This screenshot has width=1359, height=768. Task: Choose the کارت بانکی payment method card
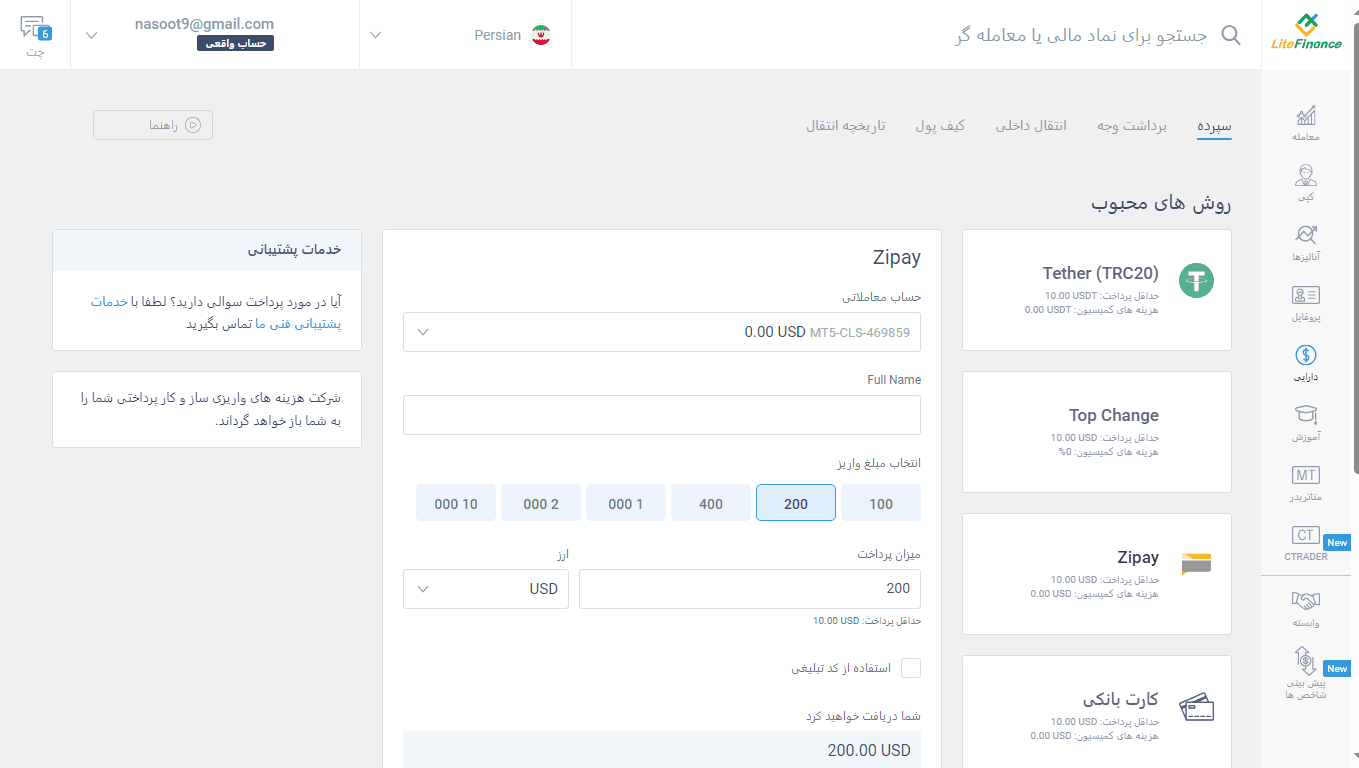tap(1097, 712)
